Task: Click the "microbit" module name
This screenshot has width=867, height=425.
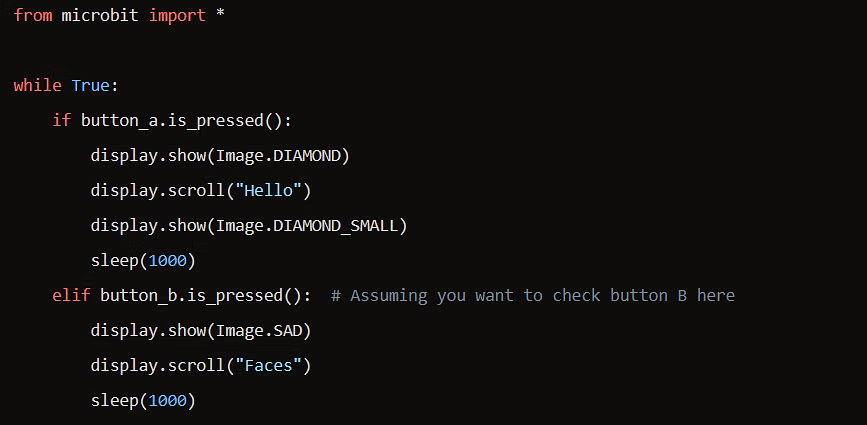Action: tap(101, 17)
